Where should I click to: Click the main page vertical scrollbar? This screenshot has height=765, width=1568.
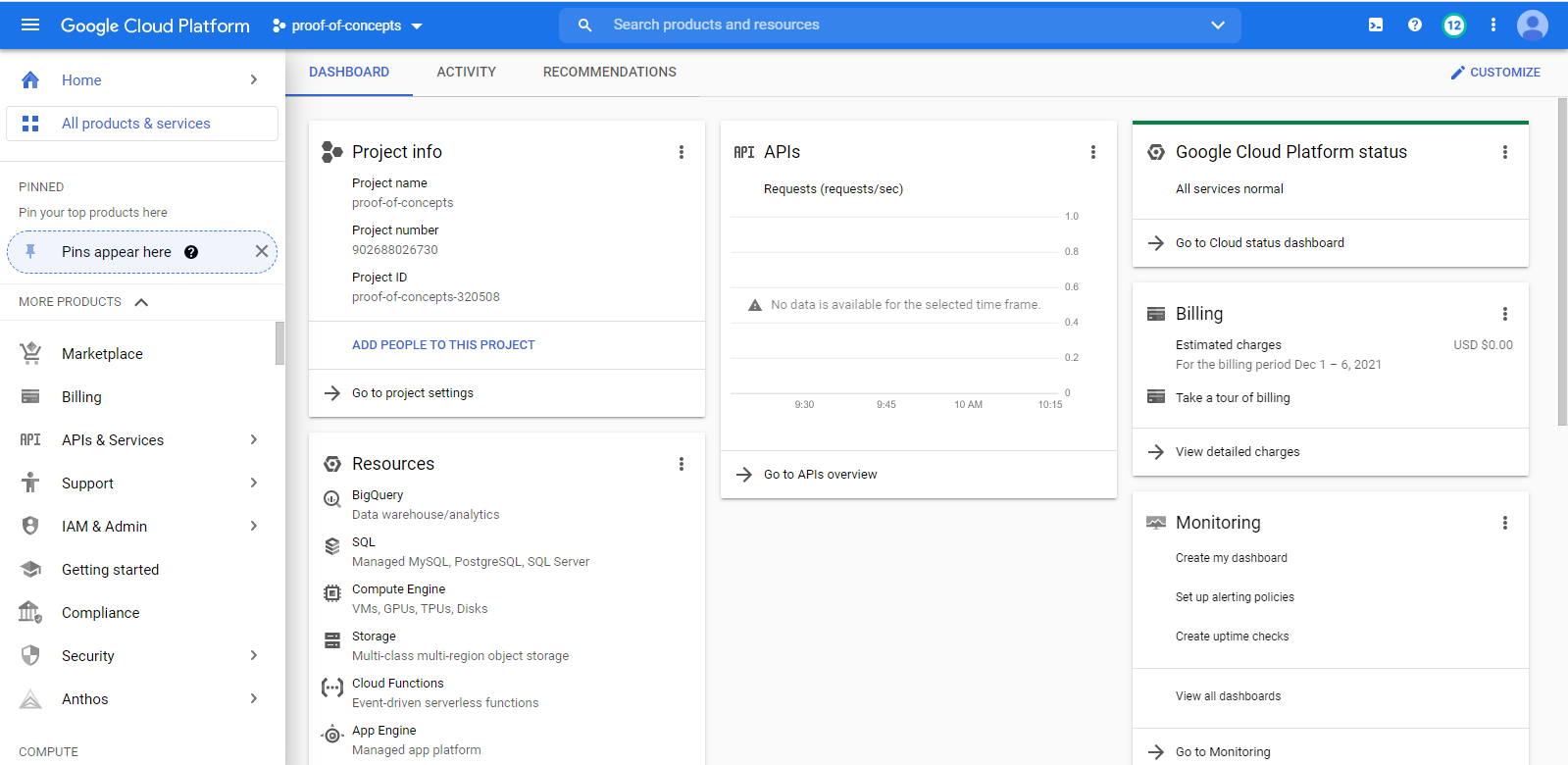(x=1562, y=262)
